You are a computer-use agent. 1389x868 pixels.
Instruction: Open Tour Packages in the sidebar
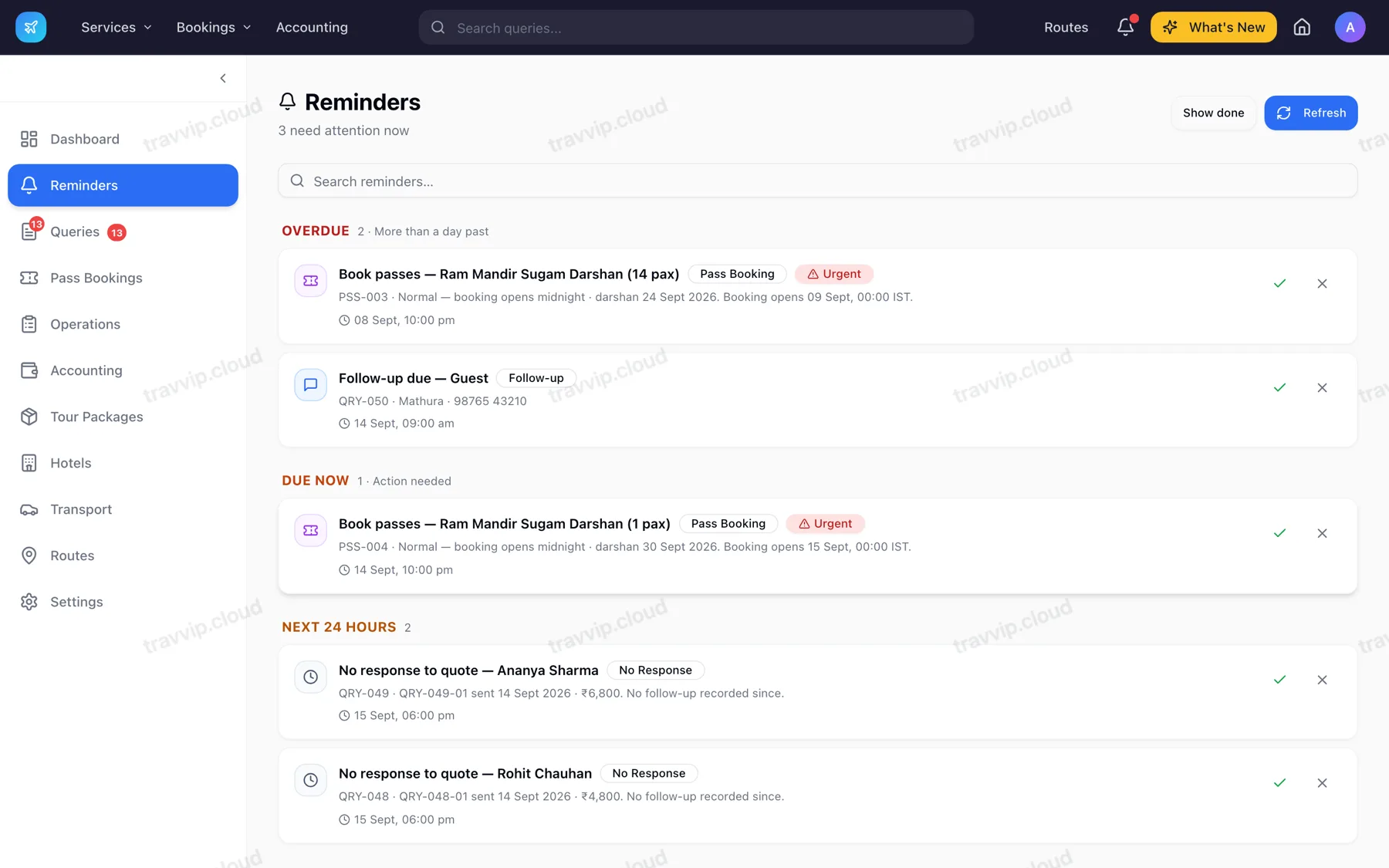123,417
